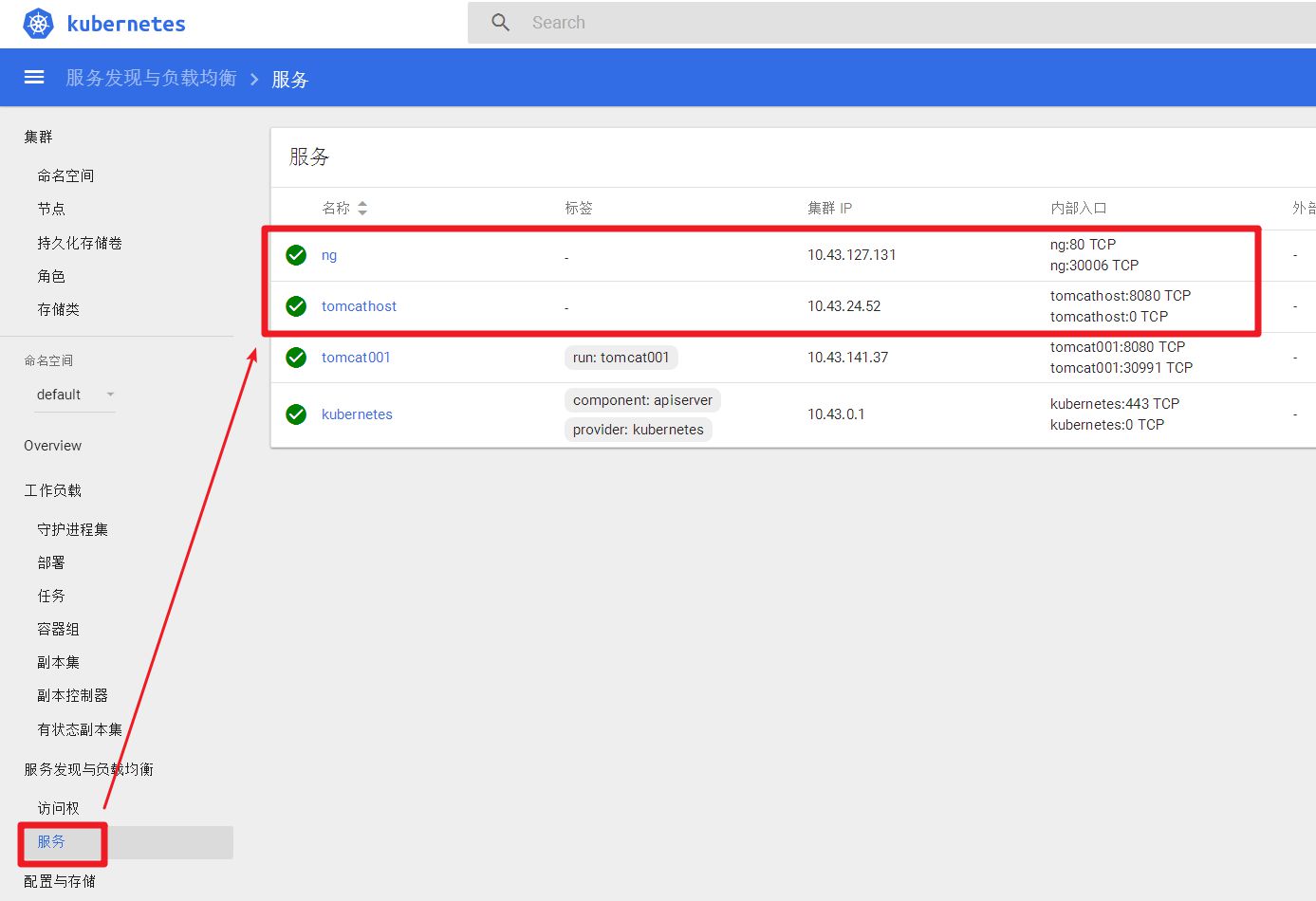1316x901 pixels.
Task: Open 访问权 in sidebar
Action: point(58,808)
